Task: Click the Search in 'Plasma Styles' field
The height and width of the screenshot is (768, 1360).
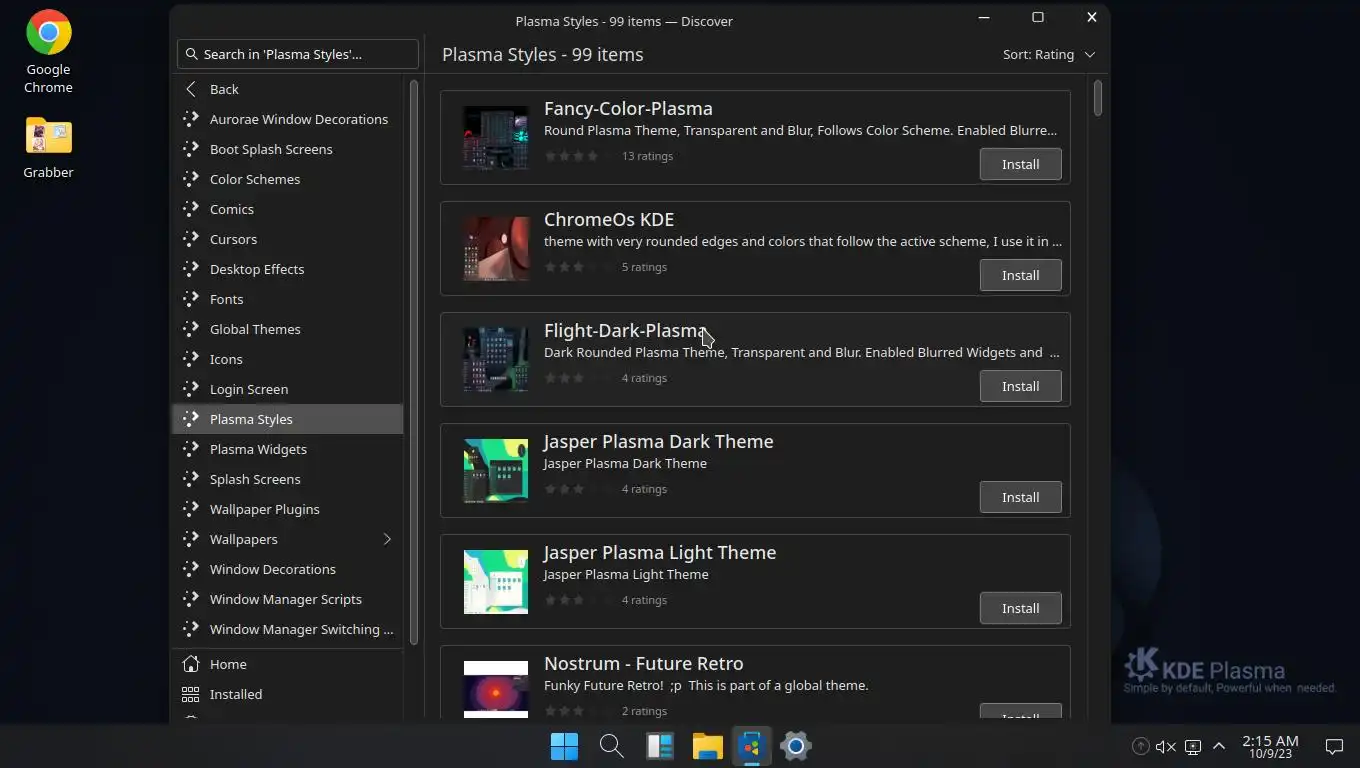Action: click(298, 54)
